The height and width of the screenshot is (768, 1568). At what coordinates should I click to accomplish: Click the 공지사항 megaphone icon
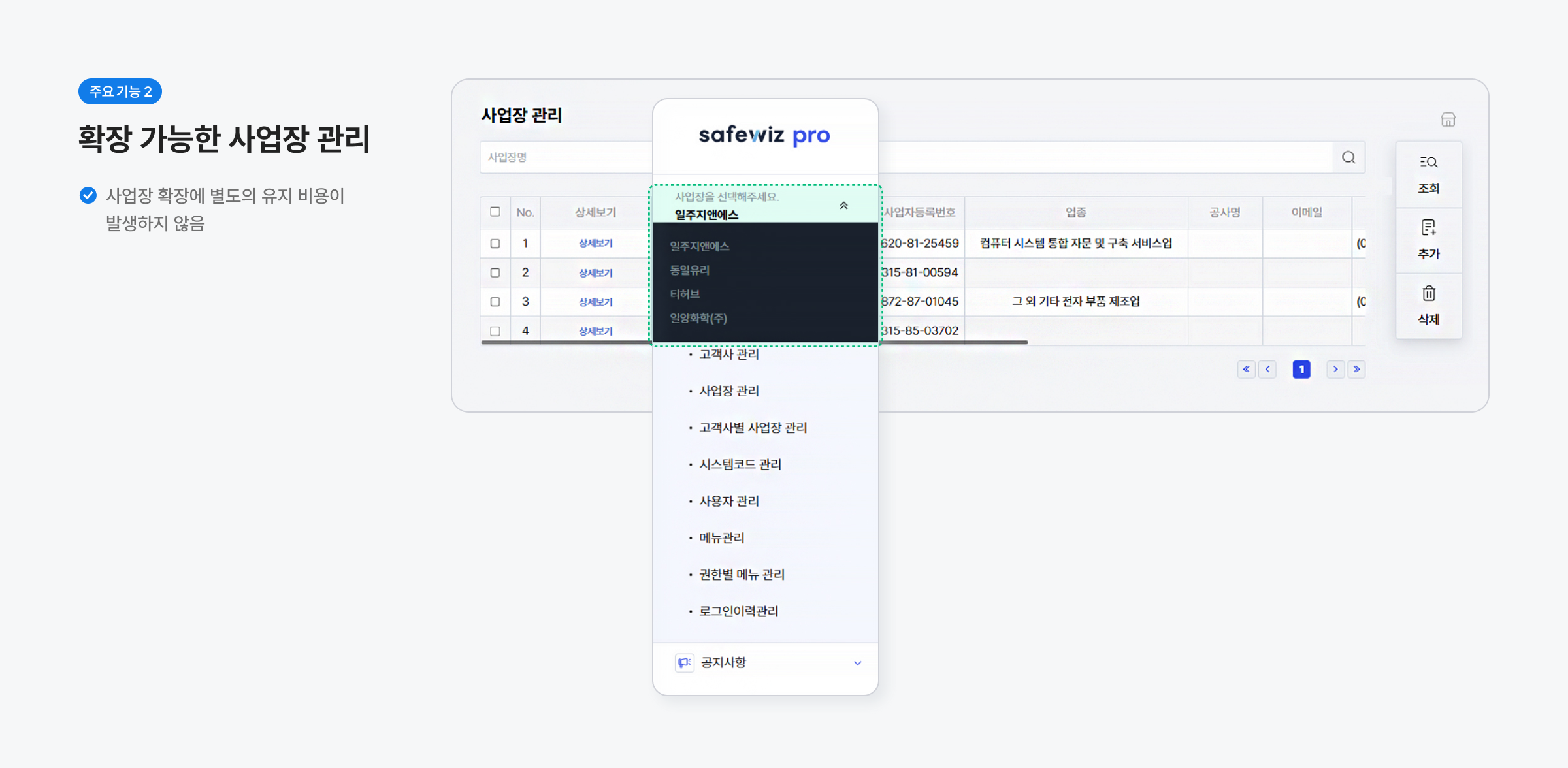click(x=684, y=662)
